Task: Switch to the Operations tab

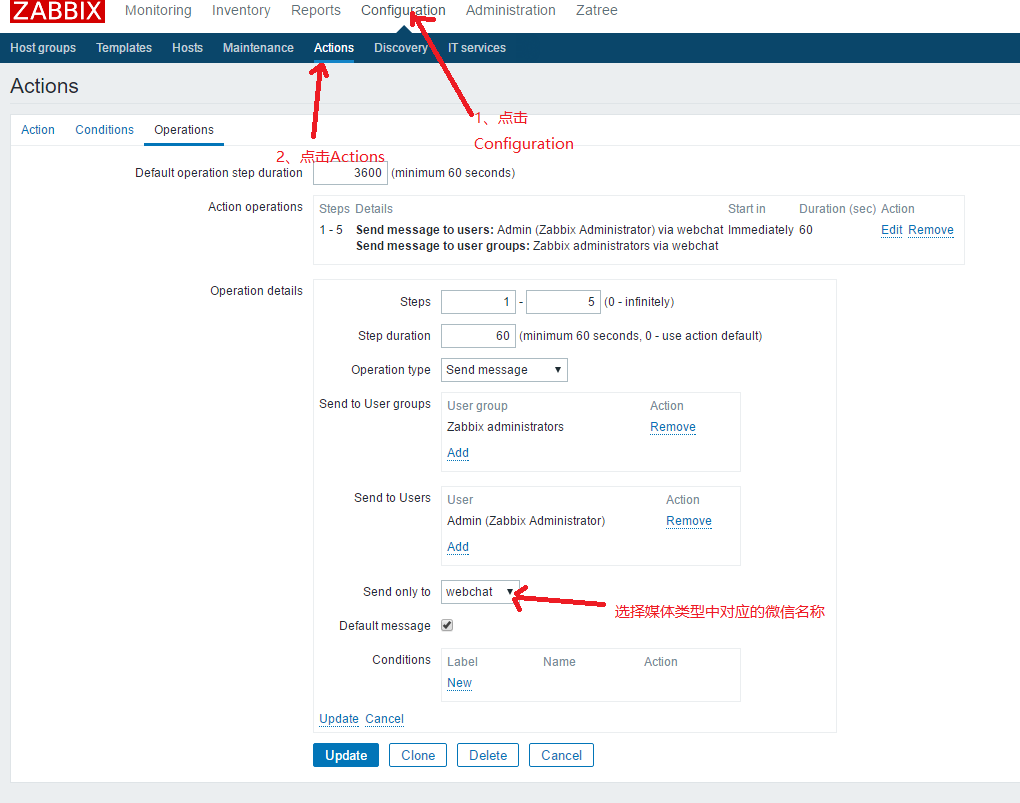Action: coord(184,129)
